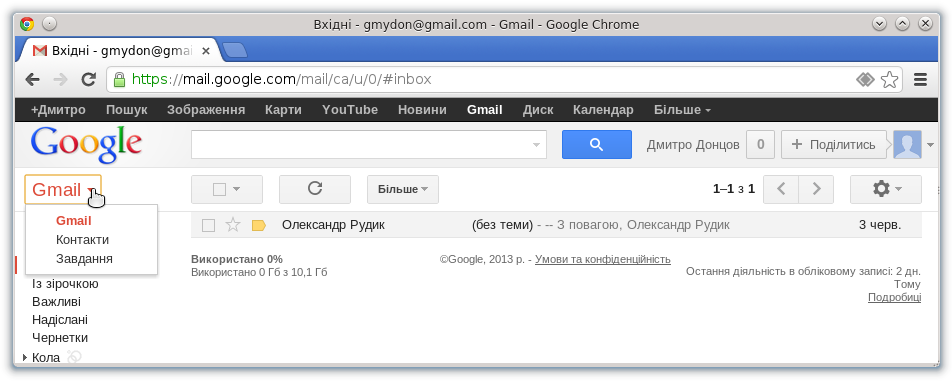
Task: Click the Використано 0% storage text
Action: point(237,259)
